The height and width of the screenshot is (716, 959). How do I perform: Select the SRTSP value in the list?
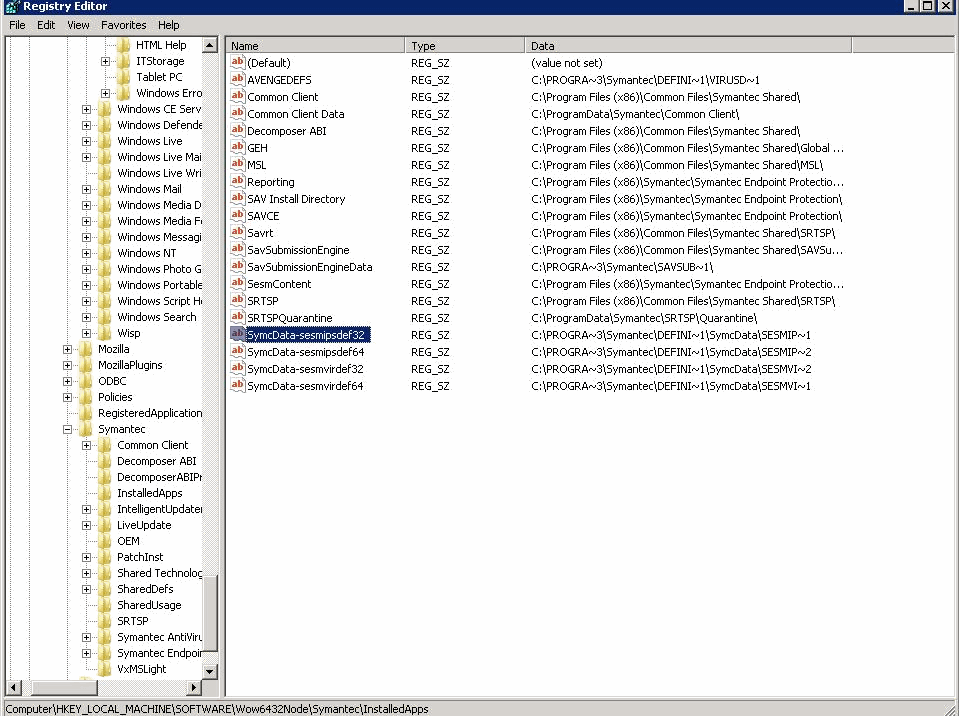[262, 301]
